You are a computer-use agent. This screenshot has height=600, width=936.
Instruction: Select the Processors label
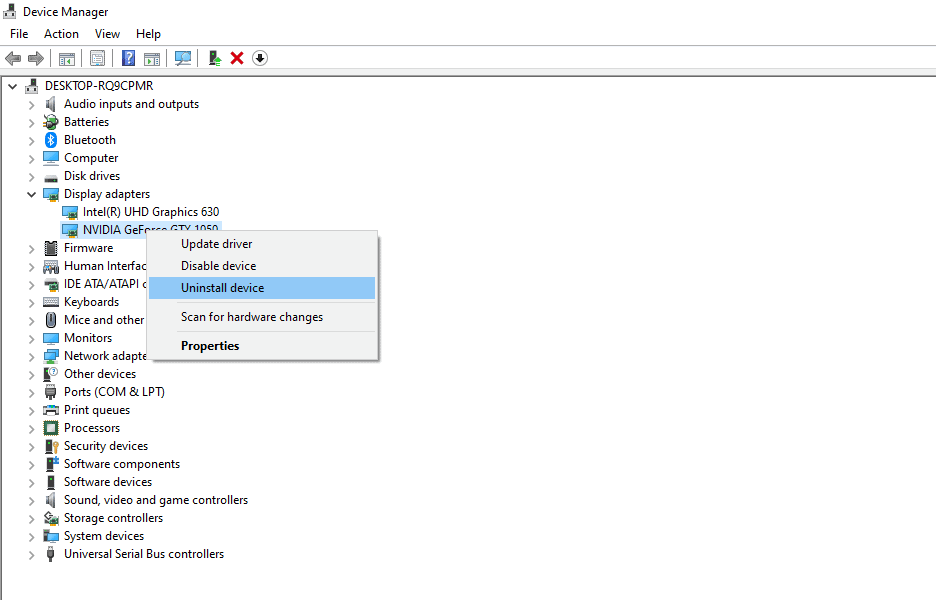(x=92, y=428)
